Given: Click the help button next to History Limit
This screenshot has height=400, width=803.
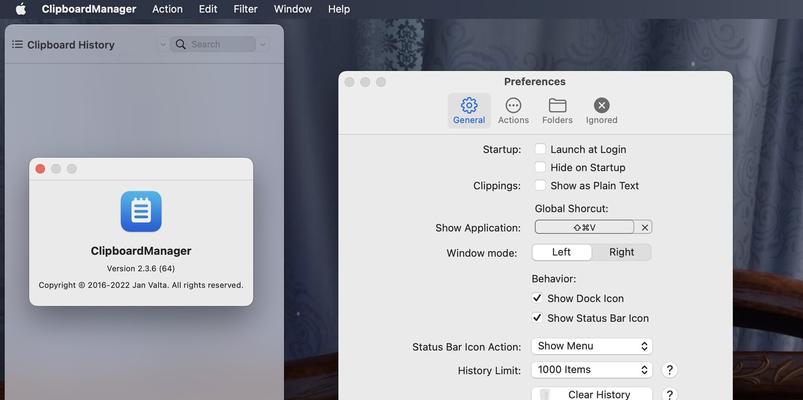Looking at the screenshot, I should coord(669,370).
